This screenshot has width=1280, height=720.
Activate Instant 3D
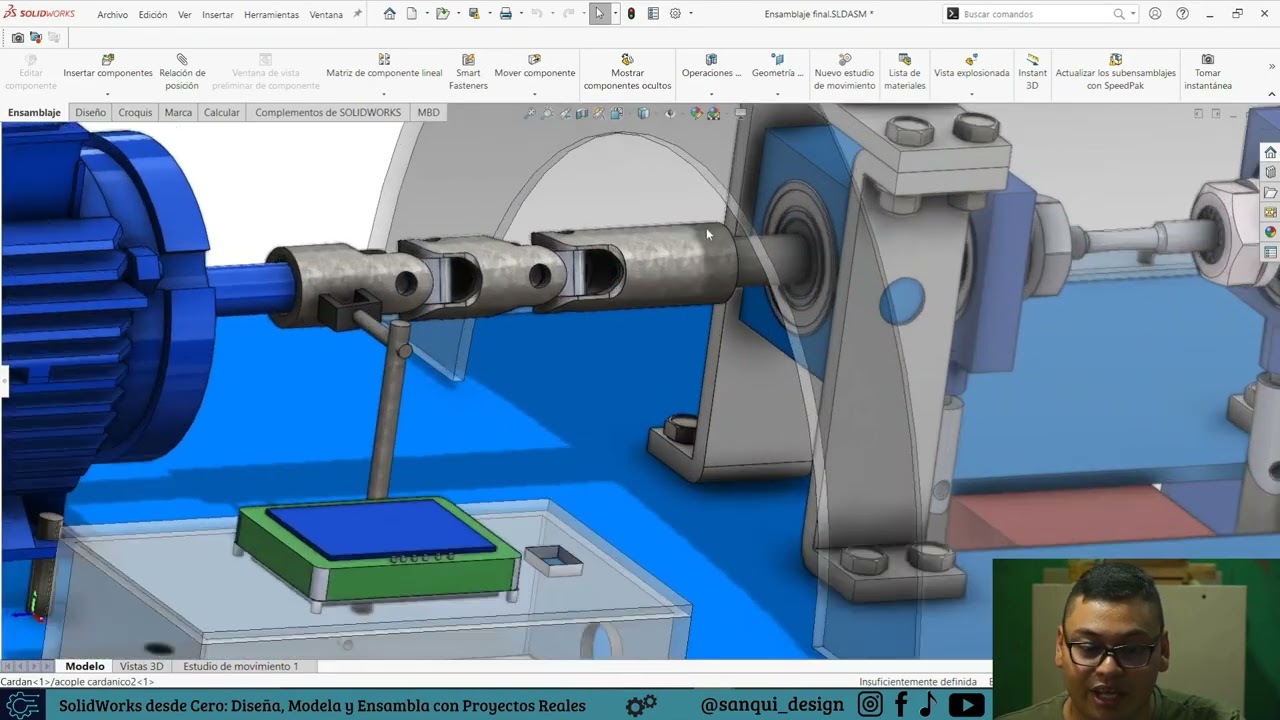(1032, 72)
